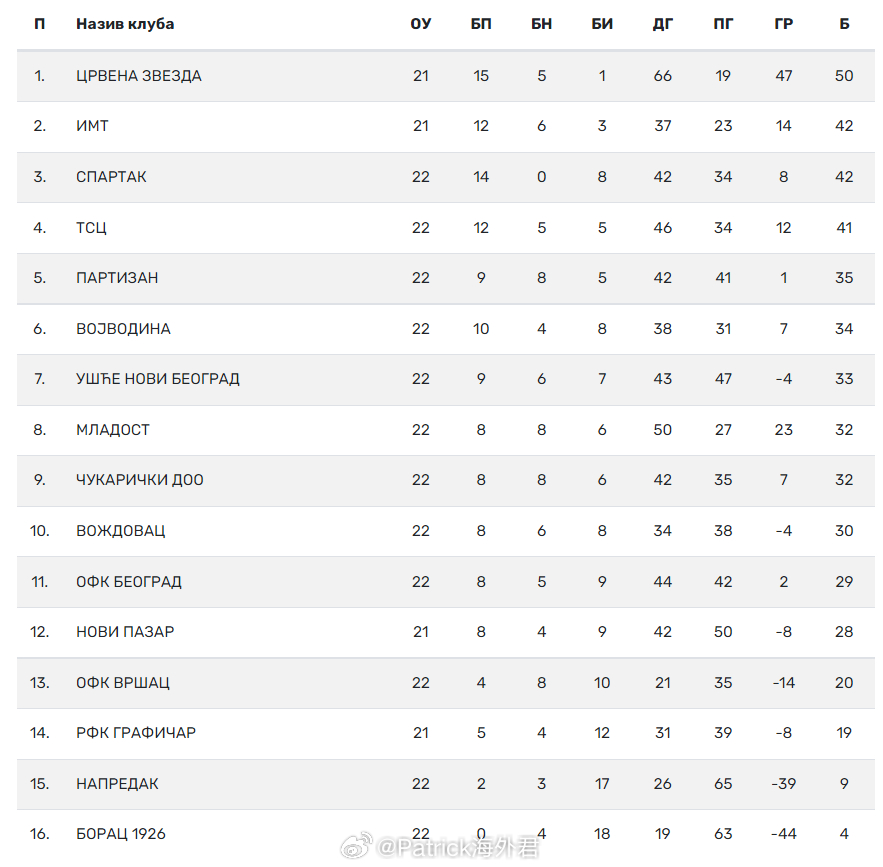Open ЧУКАРИЧКИ ДОО team entry
Viewport: 883px width, 867px height.
(140, 480)
